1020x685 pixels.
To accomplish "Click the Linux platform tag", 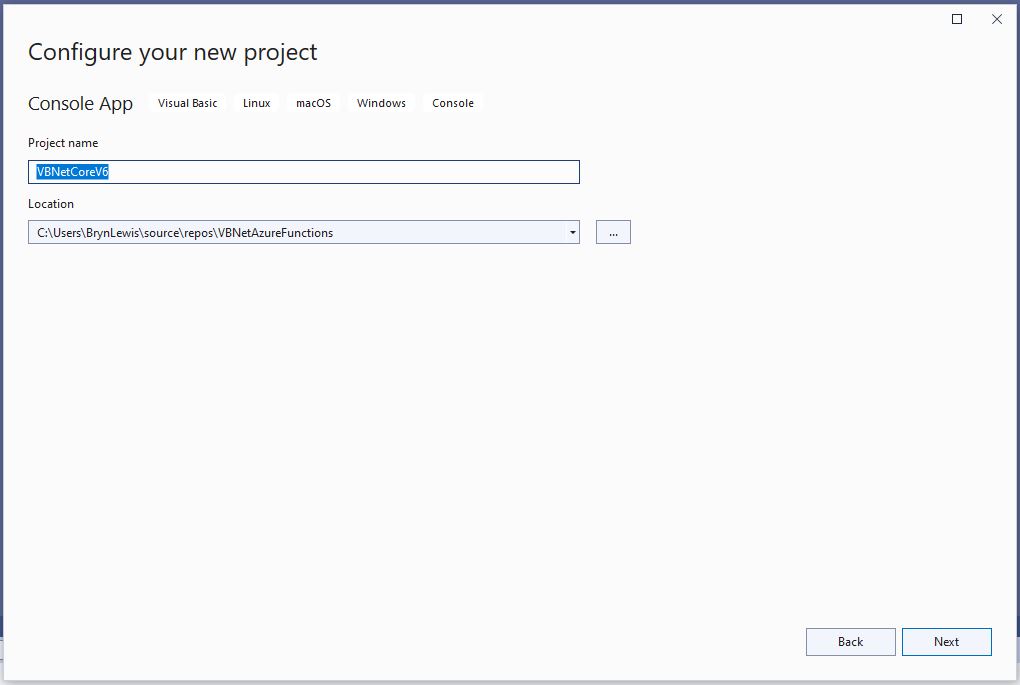I will click(x=256, y=103).
